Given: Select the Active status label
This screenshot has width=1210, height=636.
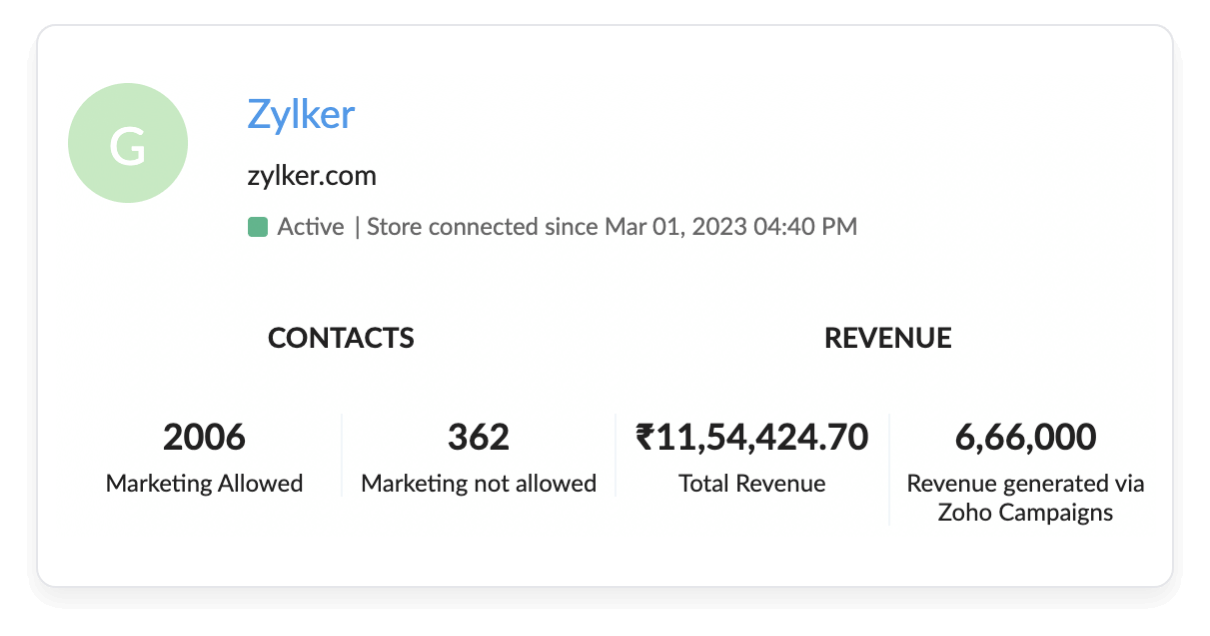Looking at the screenshot, I should [x=310, y=227].
